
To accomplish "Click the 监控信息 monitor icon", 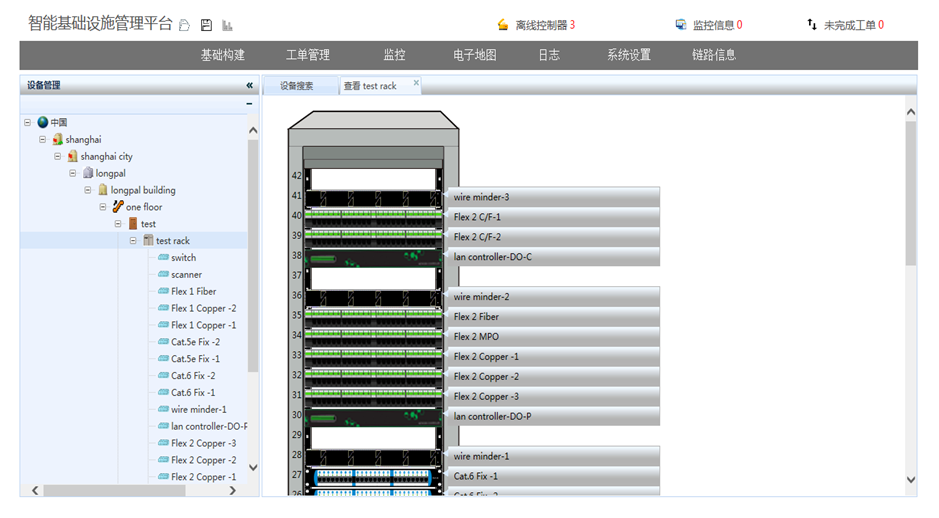I will point(681,25).
